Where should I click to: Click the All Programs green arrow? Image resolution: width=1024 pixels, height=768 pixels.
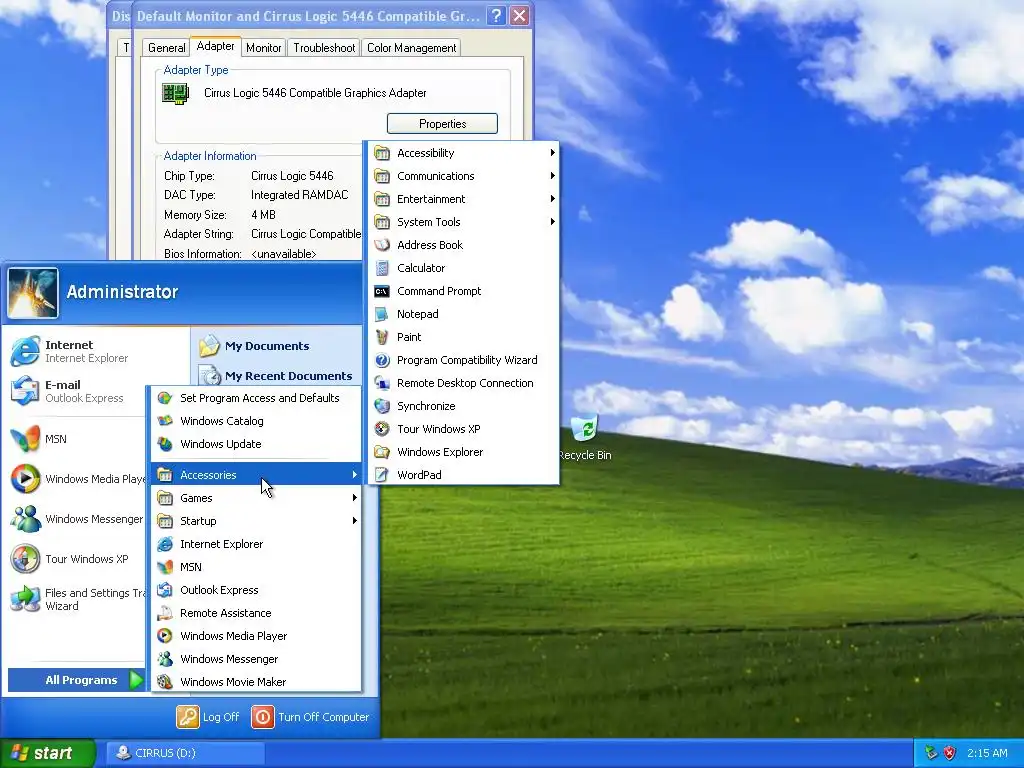click(136, 680)
